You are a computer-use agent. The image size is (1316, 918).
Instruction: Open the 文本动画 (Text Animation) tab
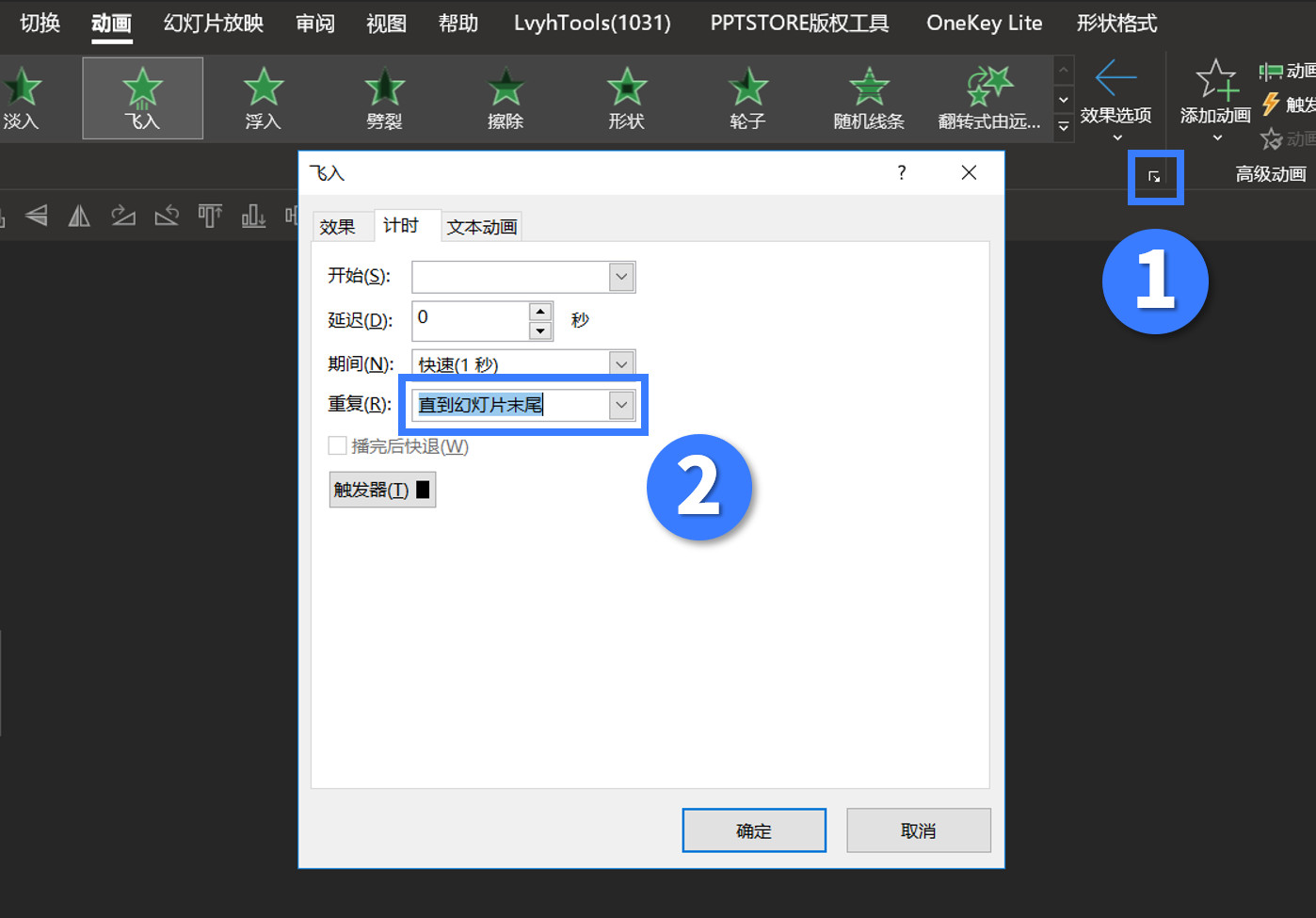click(x=481, y=227)
